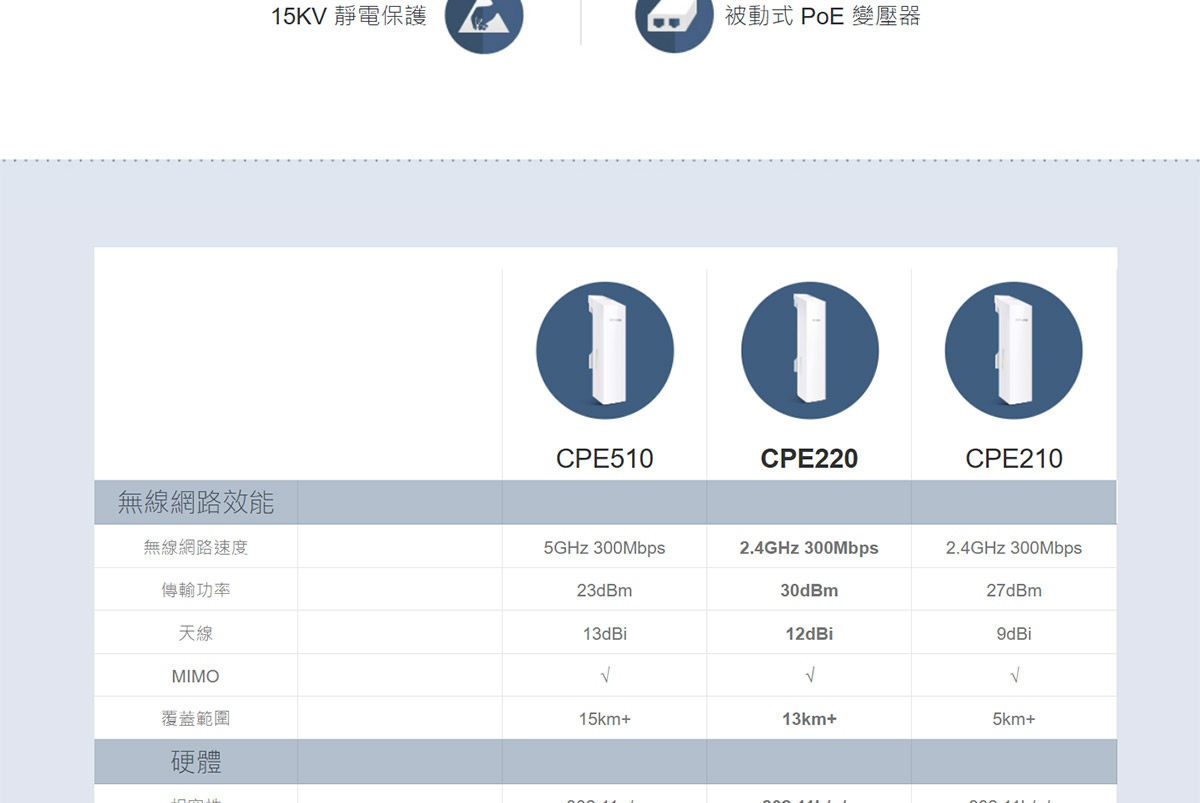Click the passive PoE adapter icon
The height and width of the screenshot is (803, 1200).
point(674,20)
